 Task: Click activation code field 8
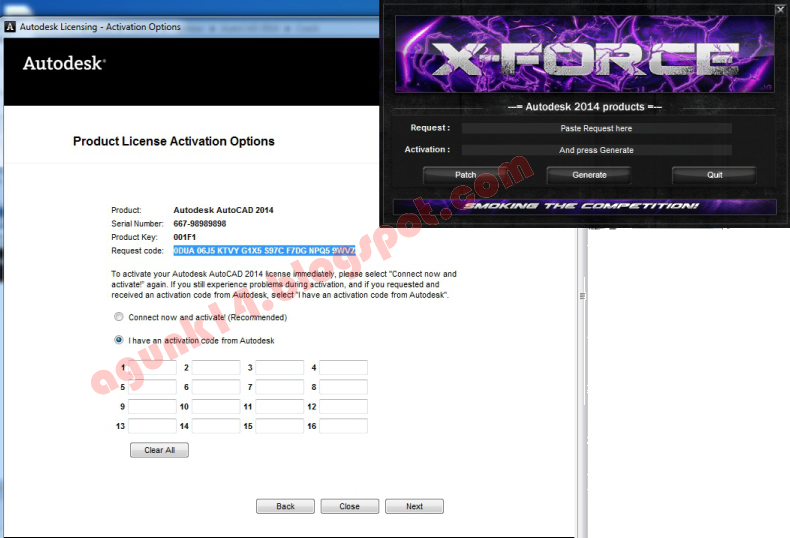tap(344, 387)
